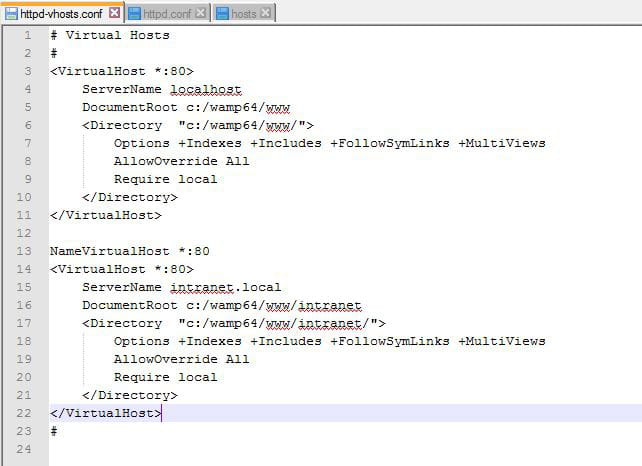Click '<Directory "c:/wamp64/www/">' on line 6

click(198, 125)
